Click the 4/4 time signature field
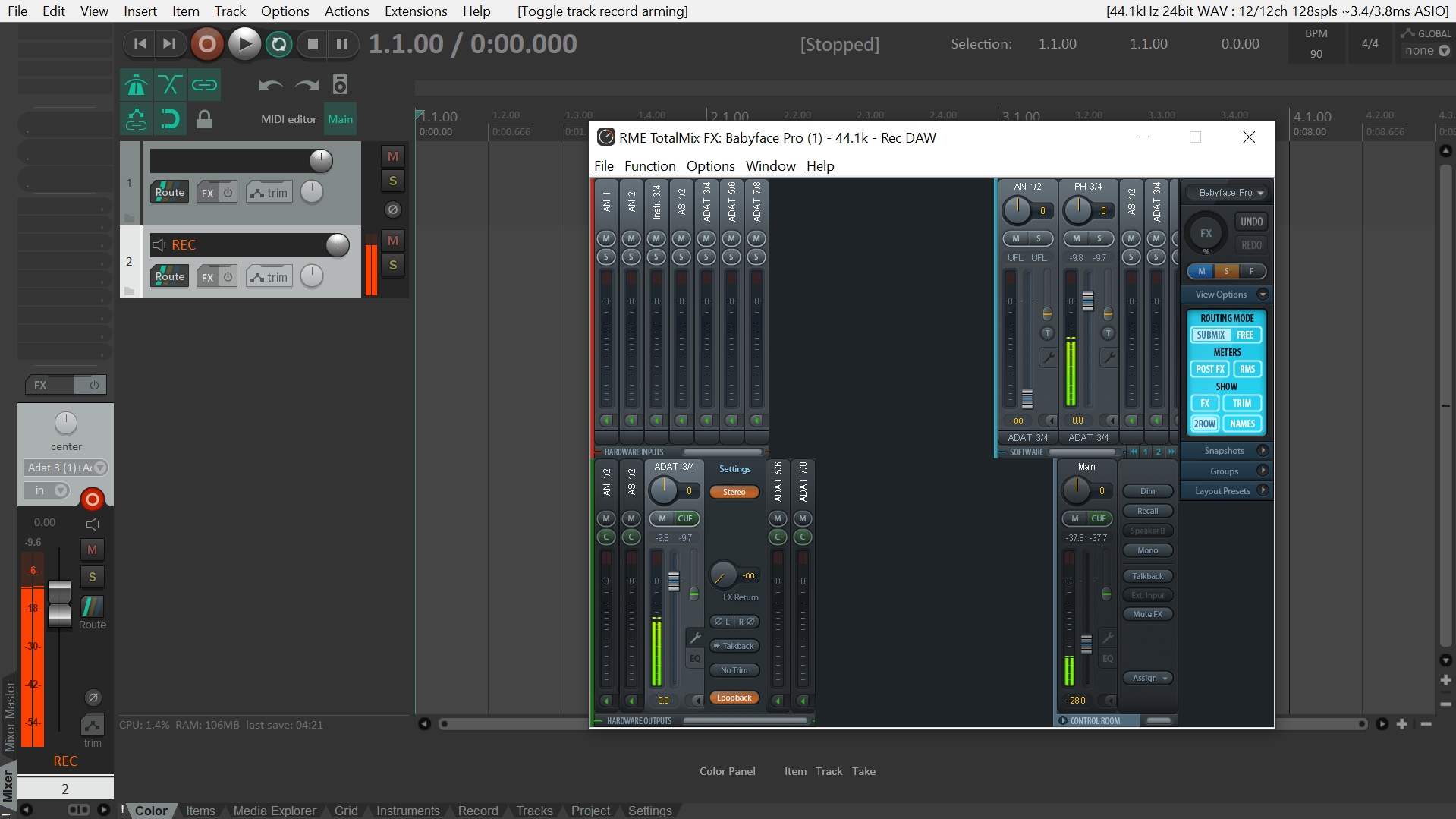Screen dimensions: 1456x819 (x=1370, y=44)
